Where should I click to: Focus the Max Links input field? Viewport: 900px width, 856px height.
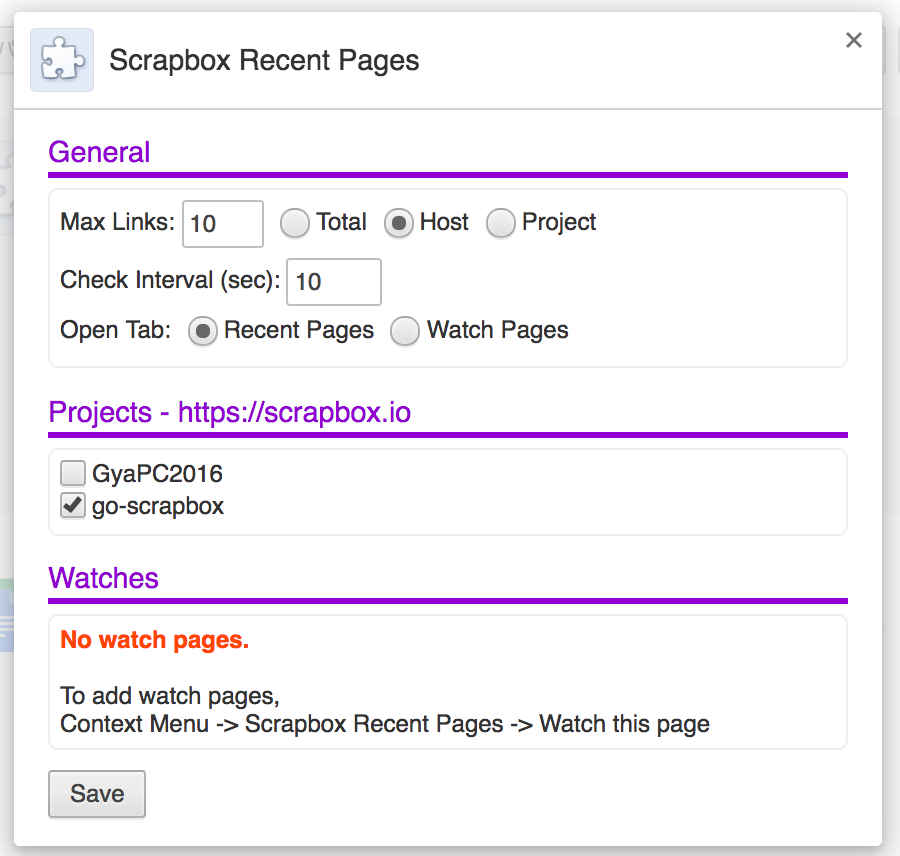click(223, 224)
